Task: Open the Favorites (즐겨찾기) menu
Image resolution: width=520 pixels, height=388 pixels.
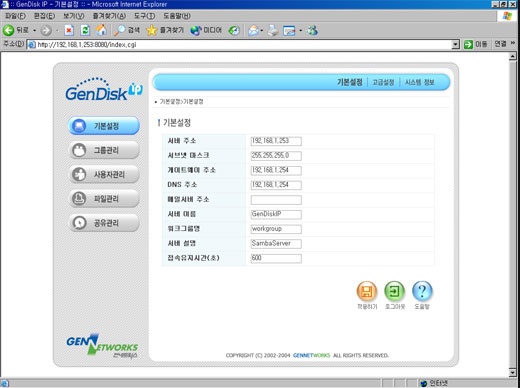Action: point(109,16)
